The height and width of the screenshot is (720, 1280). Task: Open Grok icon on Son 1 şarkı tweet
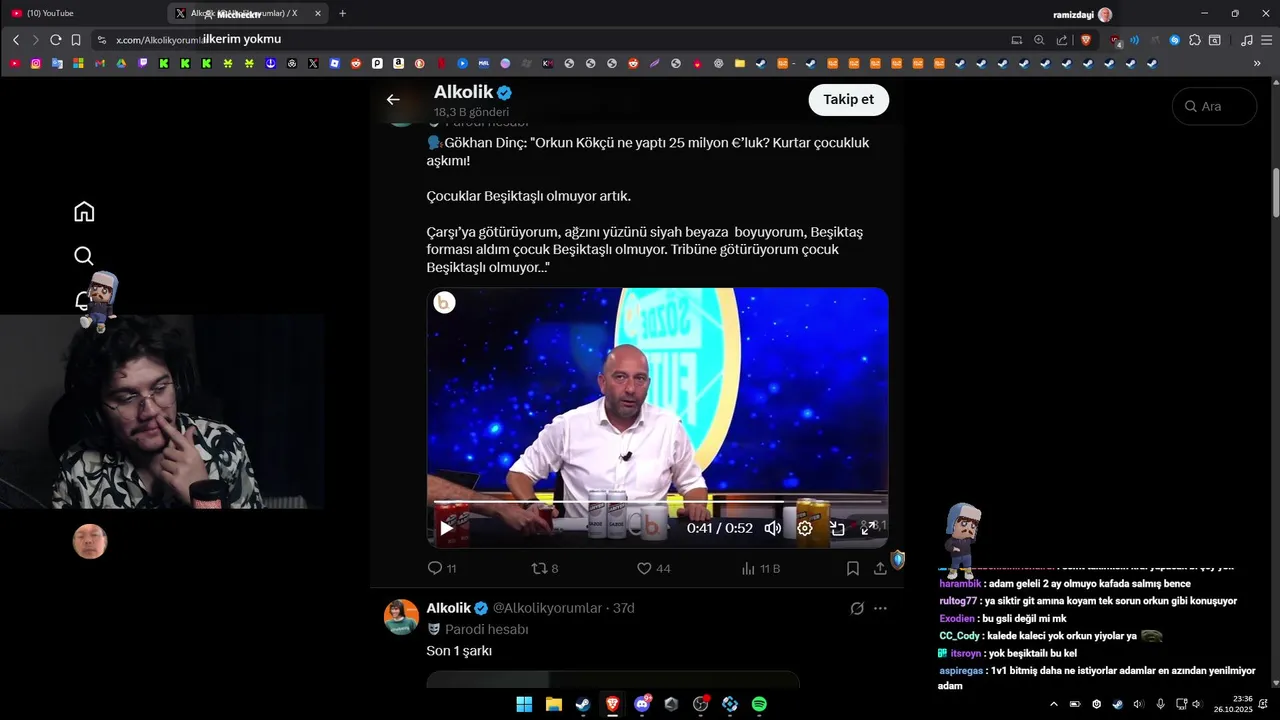(857, 608)
